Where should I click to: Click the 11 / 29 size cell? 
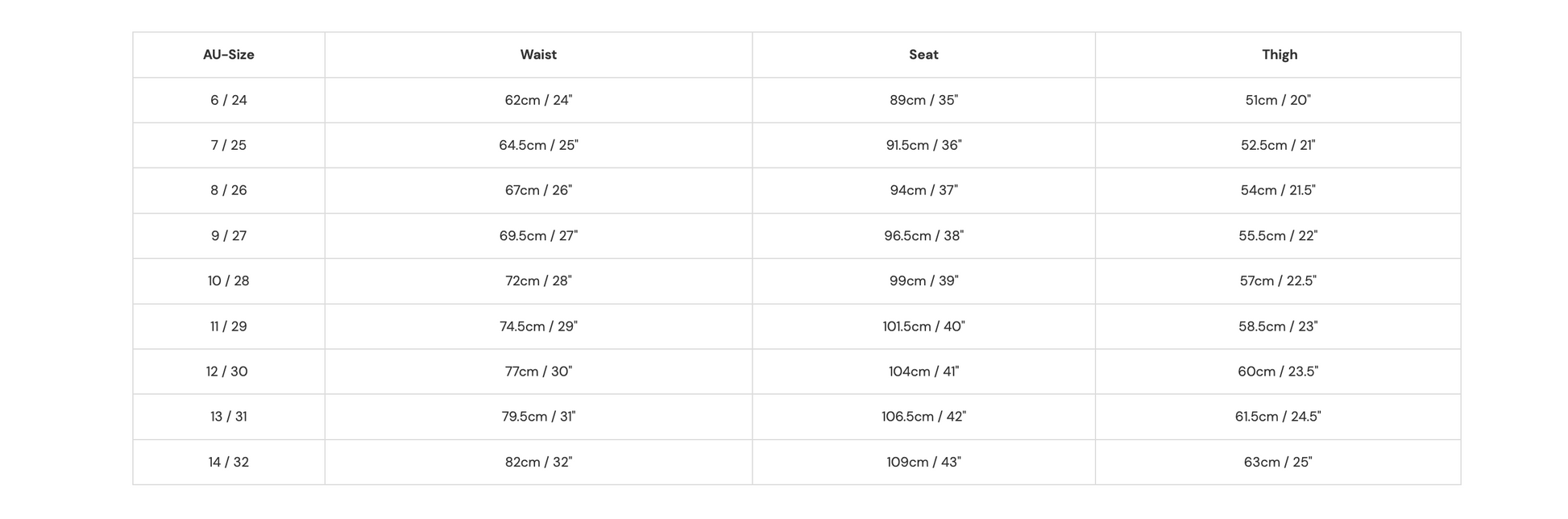pyautogui.click(x=229, y=326)
